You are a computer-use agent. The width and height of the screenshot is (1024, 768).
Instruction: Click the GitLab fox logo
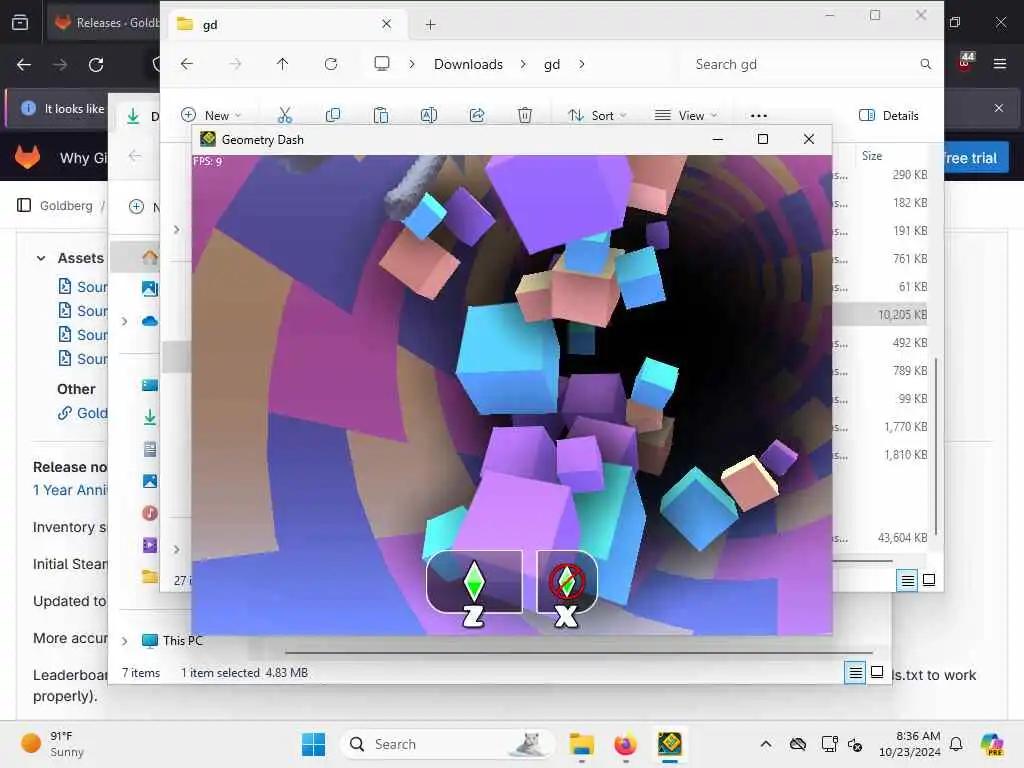click(27, 157)
